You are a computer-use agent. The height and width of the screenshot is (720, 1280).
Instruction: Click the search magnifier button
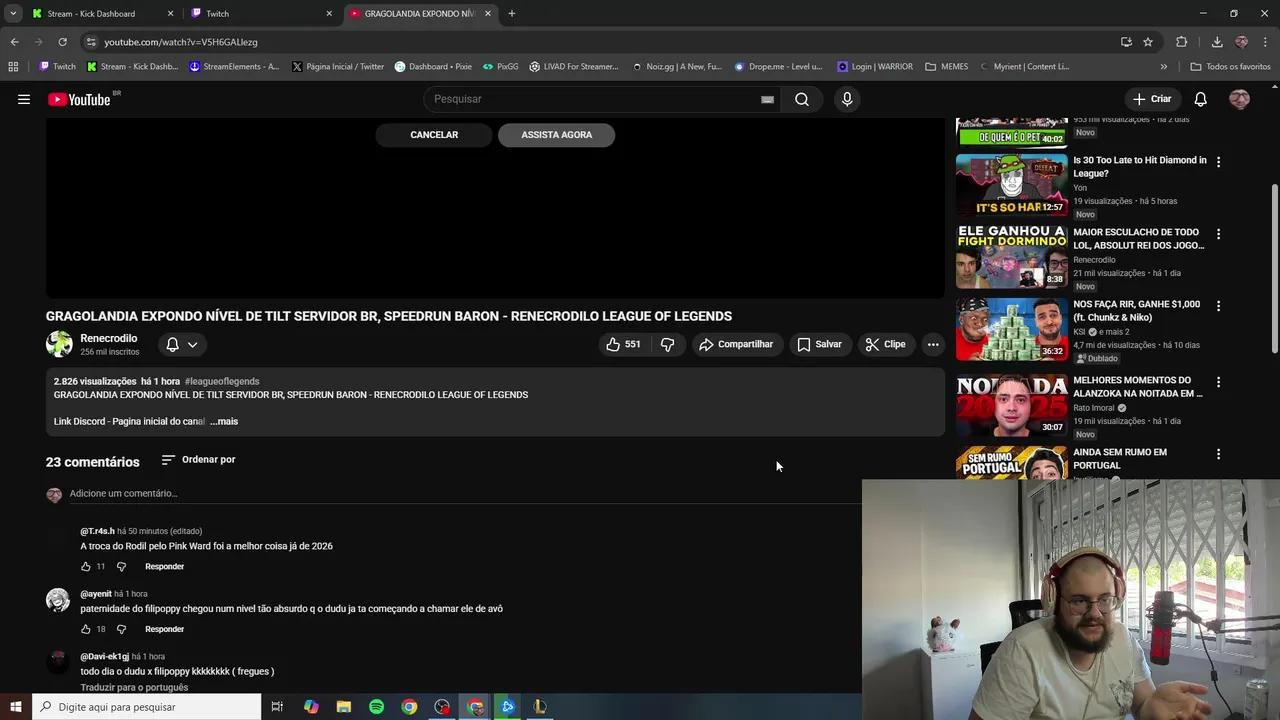[x=802, y=99]
